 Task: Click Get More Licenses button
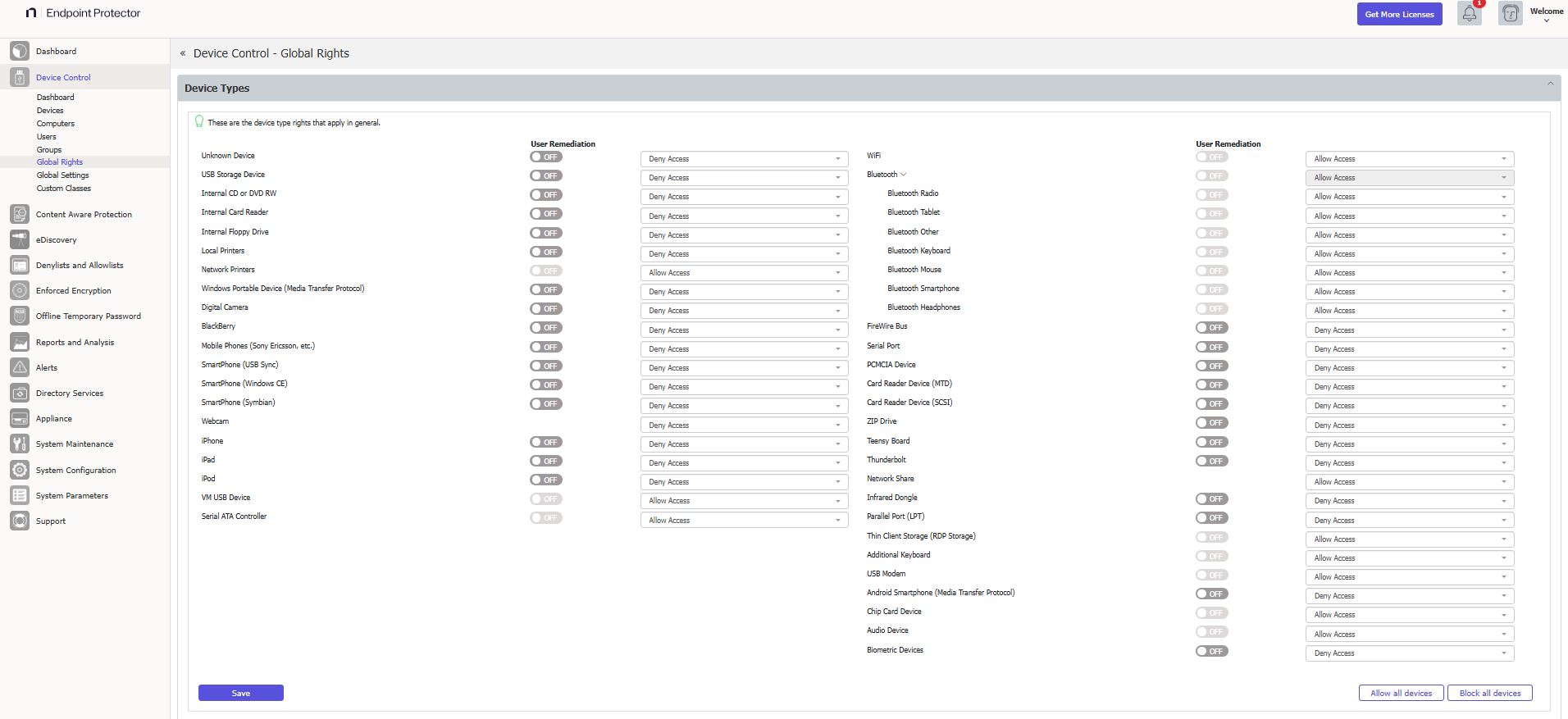click(x=1399, y=14)
